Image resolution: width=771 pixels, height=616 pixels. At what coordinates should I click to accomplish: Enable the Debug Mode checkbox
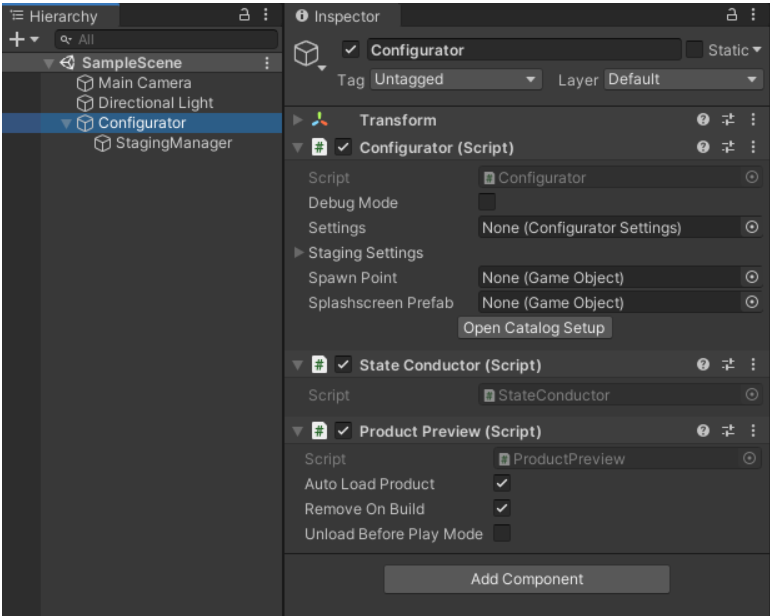[x=488, y=203]
